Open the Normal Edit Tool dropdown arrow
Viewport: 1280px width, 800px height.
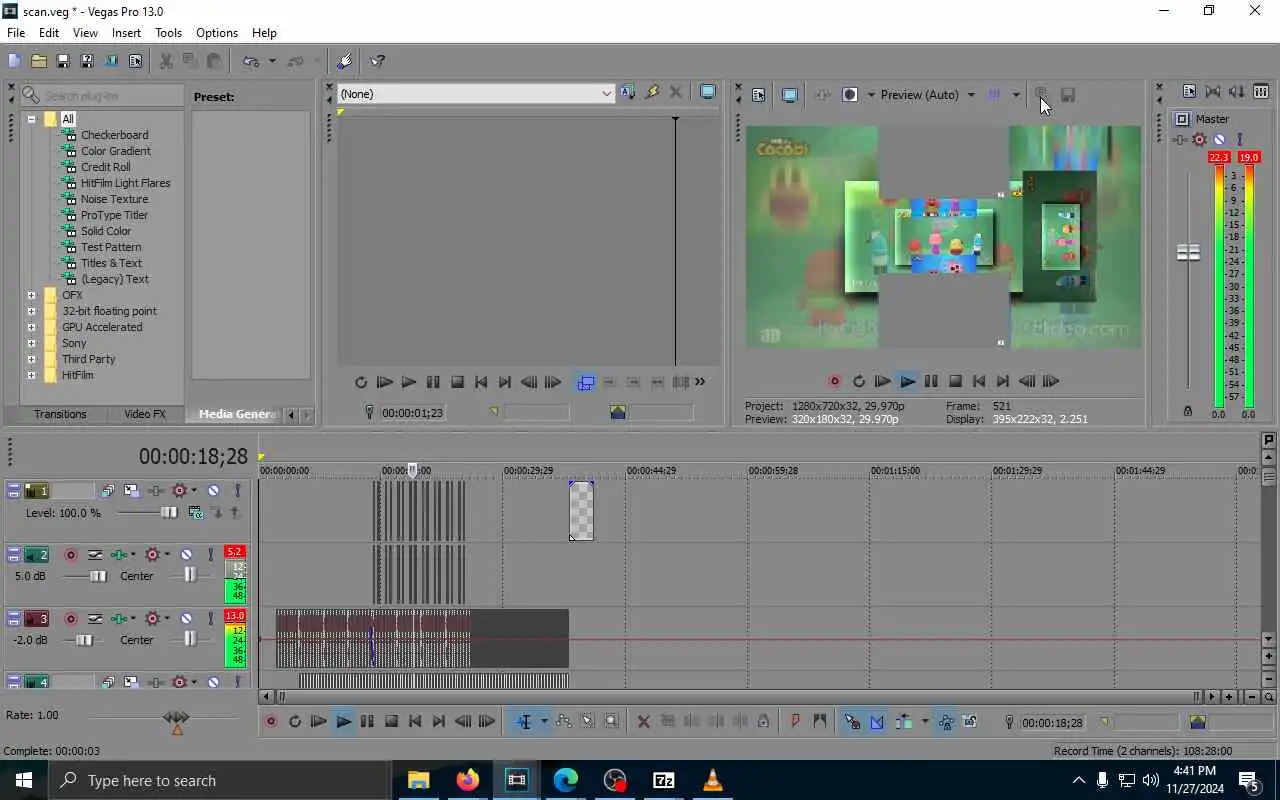(x=544, y=721)
